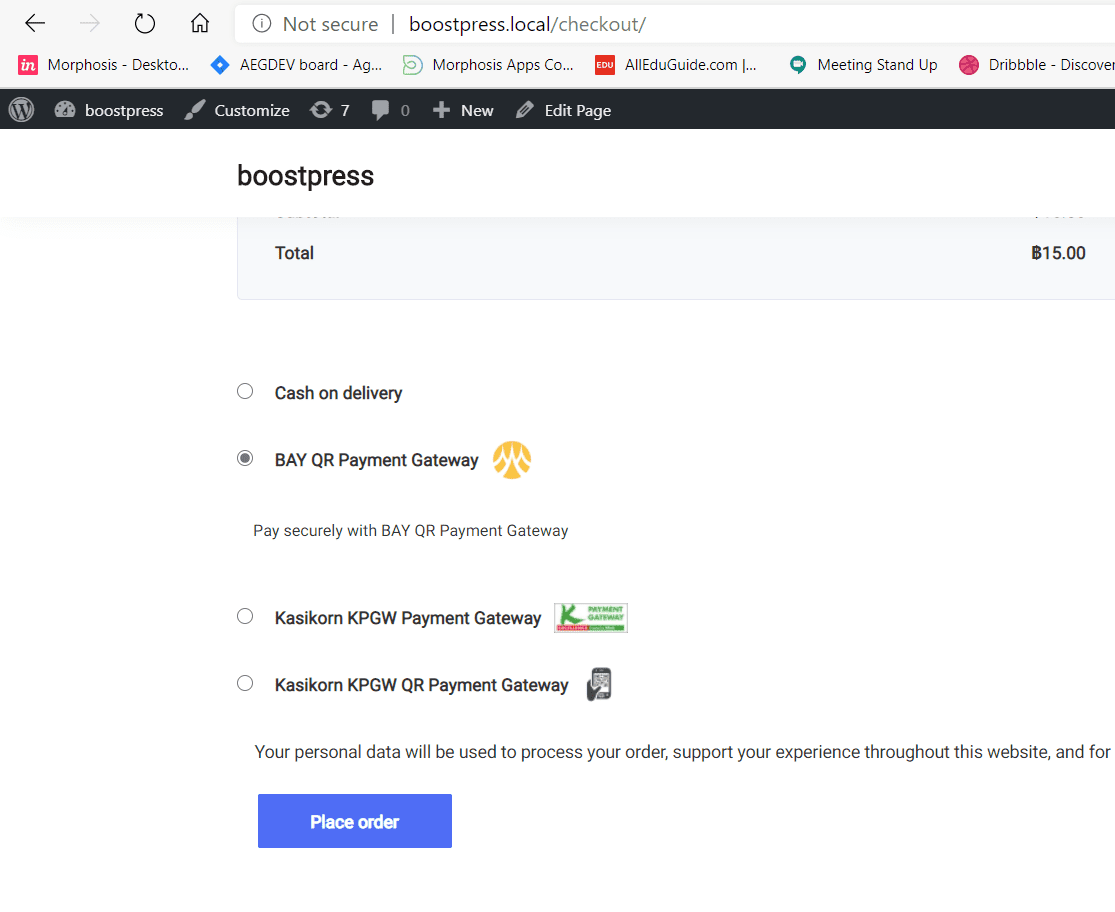1115x912 pixels.
Task: Click the Kasikorn Payment Gateway logo
Action: 591,618
